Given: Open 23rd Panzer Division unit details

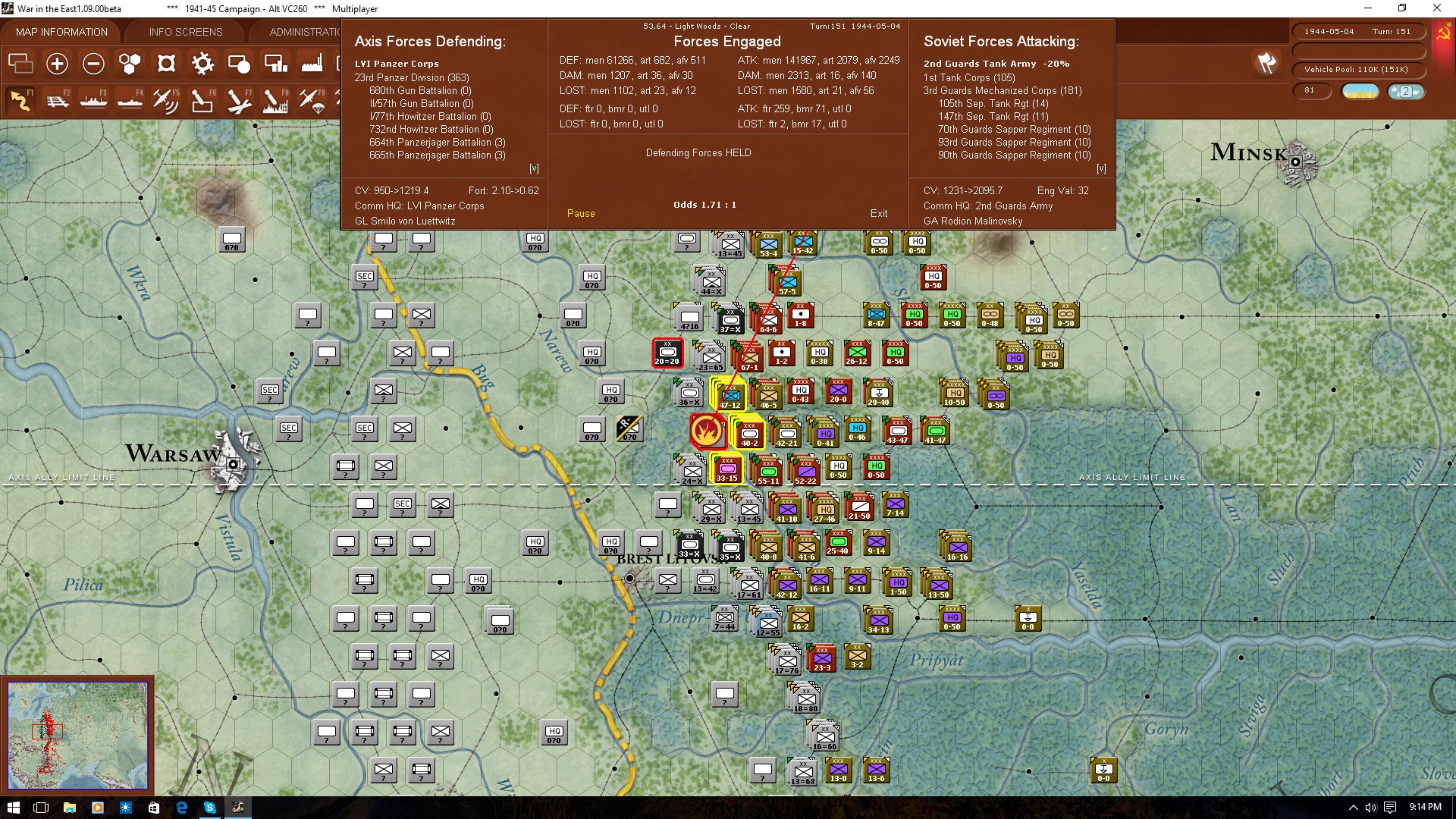Looking at the screenshot, I should tap(412, 77).
